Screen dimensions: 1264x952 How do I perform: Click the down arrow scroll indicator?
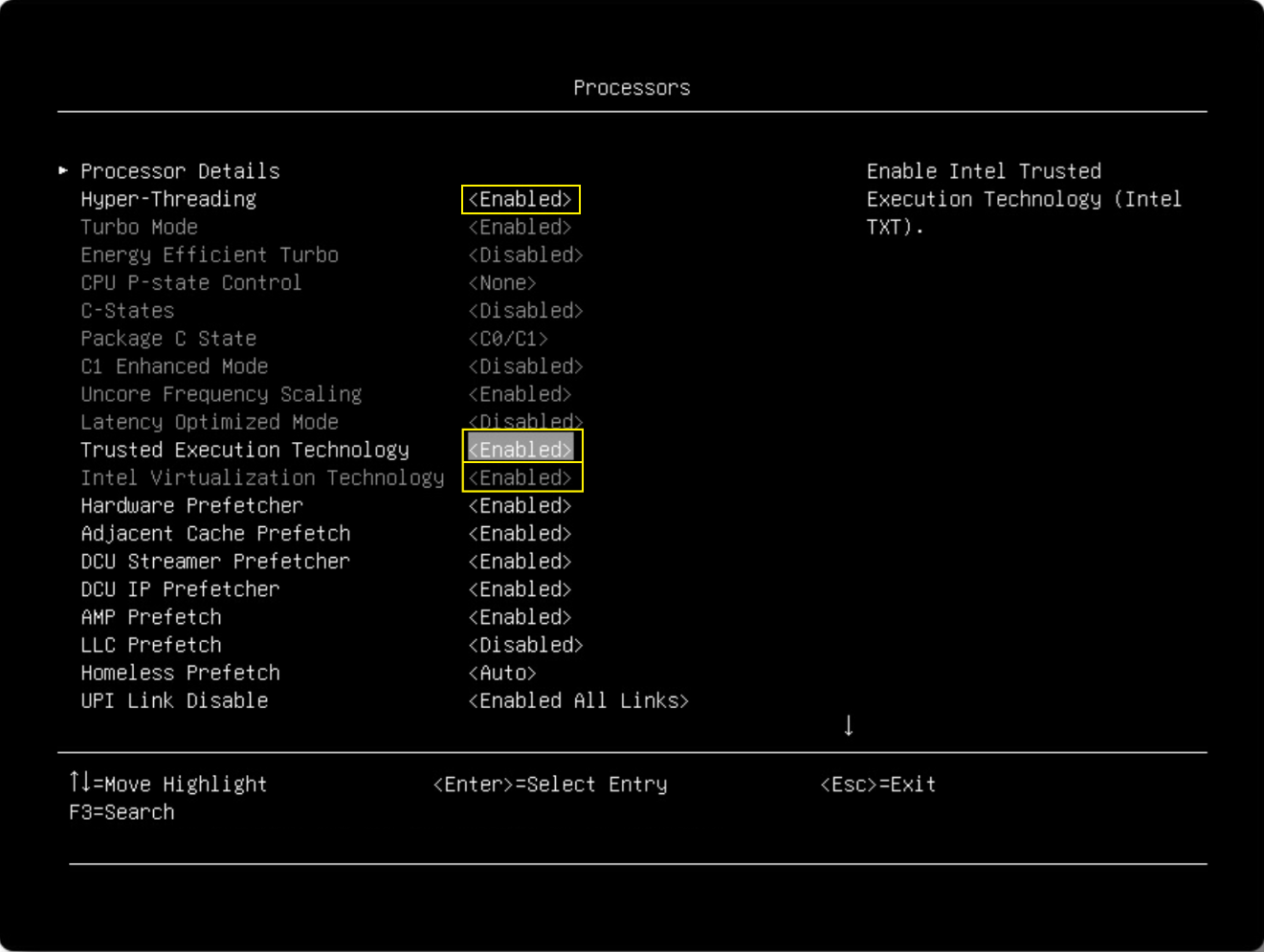tap(849, 725)
